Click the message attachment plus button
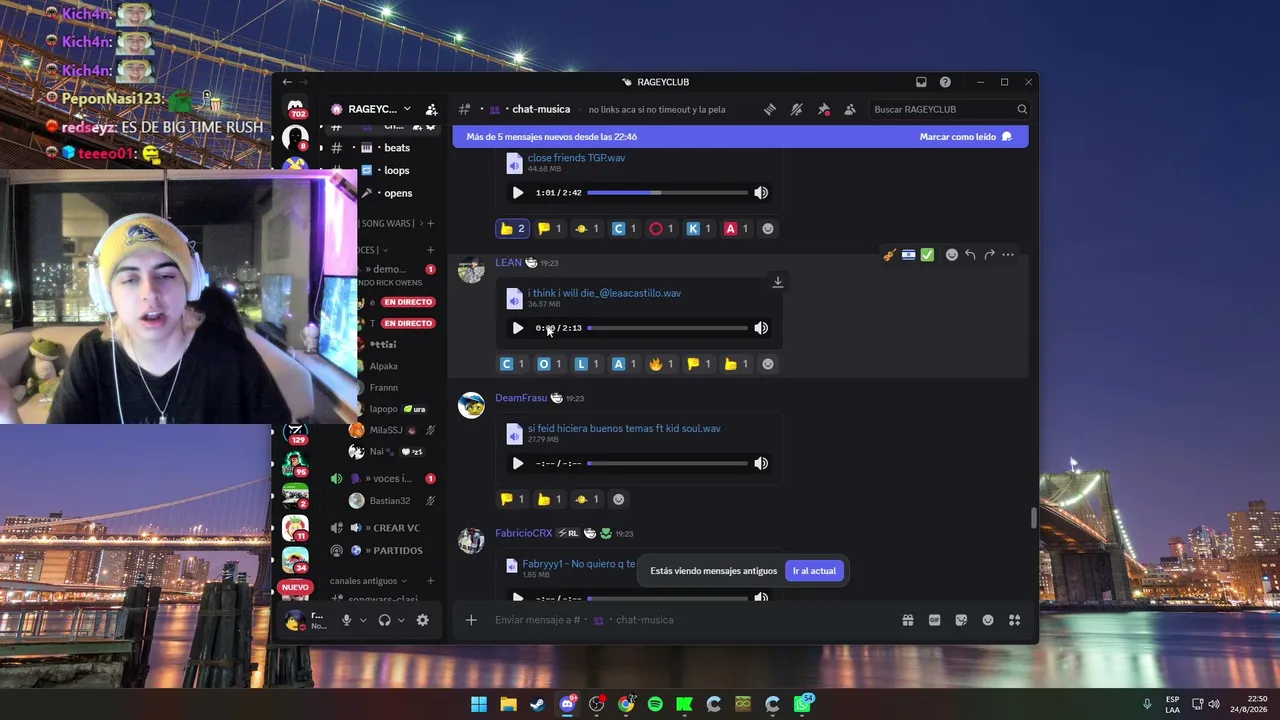This screenshot has width=1280, height=720. coord(471,620)
